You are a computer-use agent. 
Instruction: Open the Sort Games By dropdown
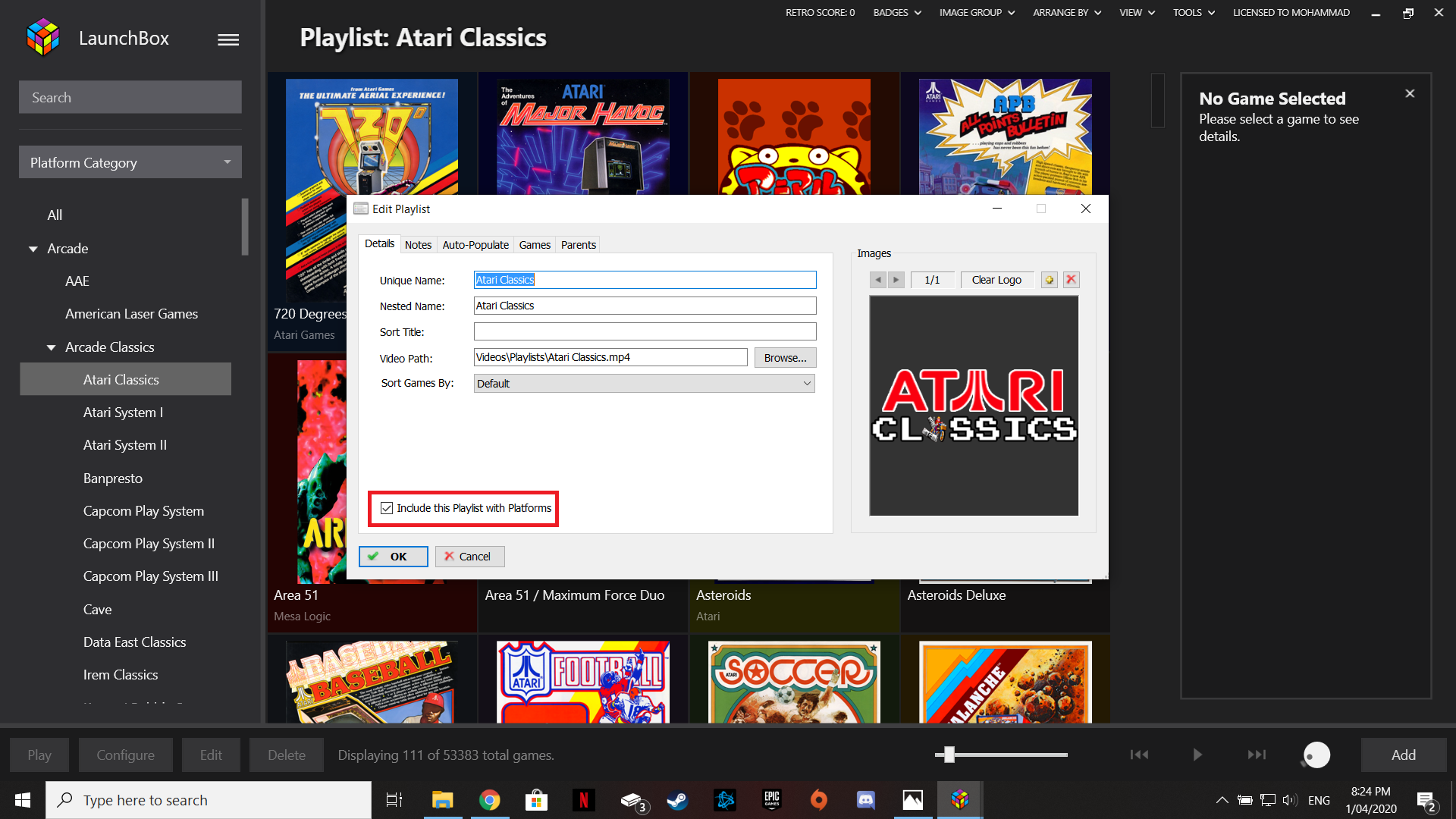pos(645,384)
